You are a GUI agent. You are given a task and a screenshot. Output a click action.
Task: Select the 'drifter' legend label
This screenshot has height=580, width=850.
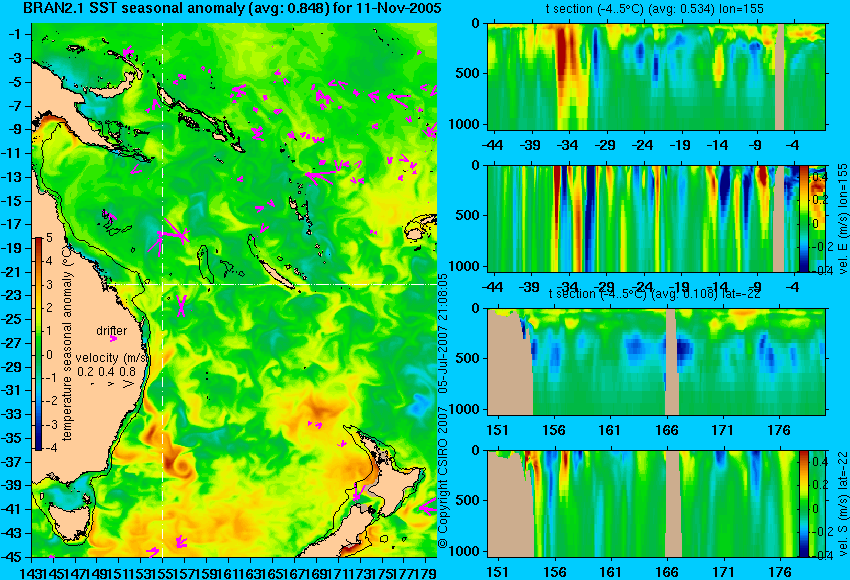(112, 331)
